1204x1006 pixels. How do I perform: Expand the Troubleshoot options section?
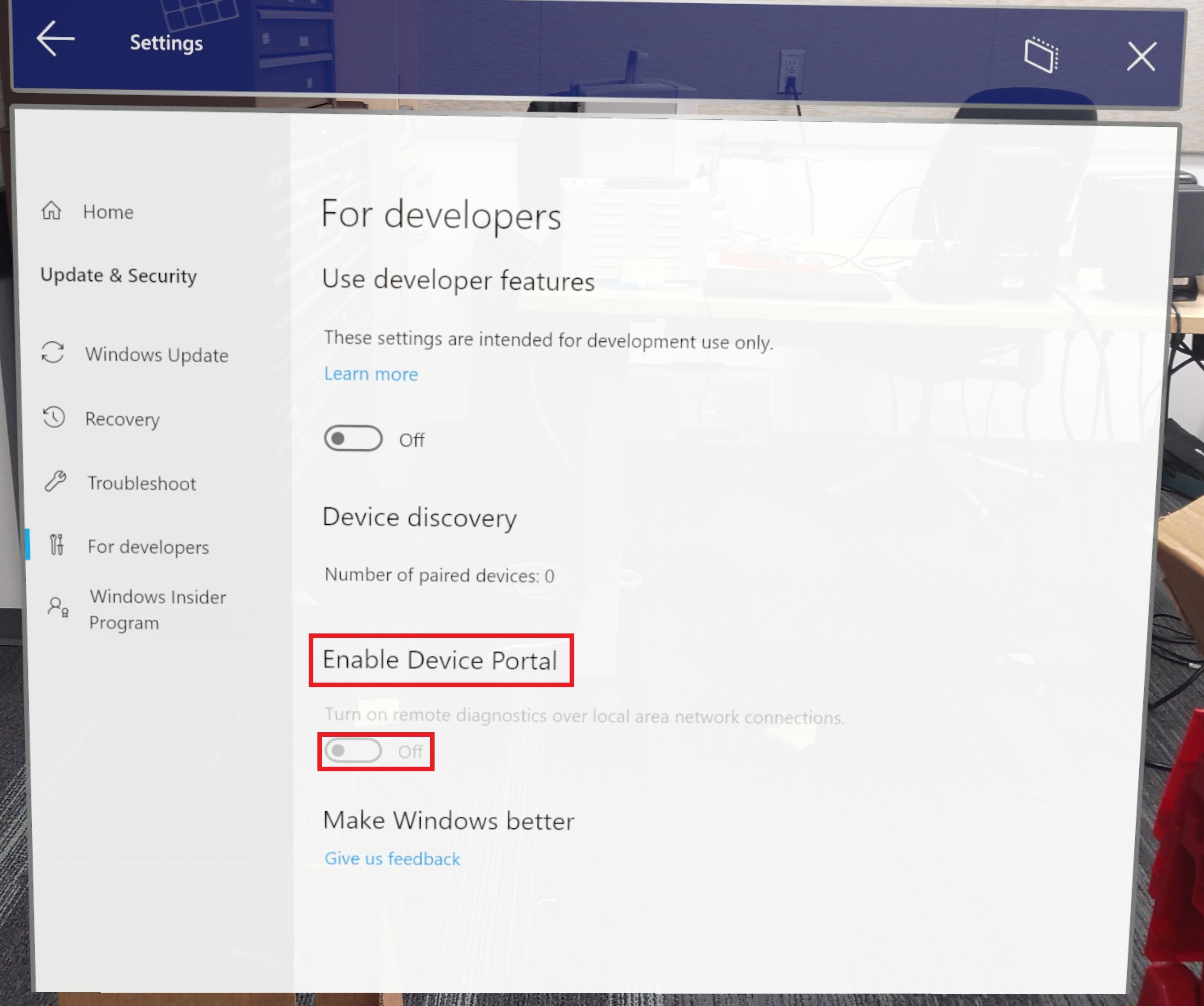tap(140, 483)
